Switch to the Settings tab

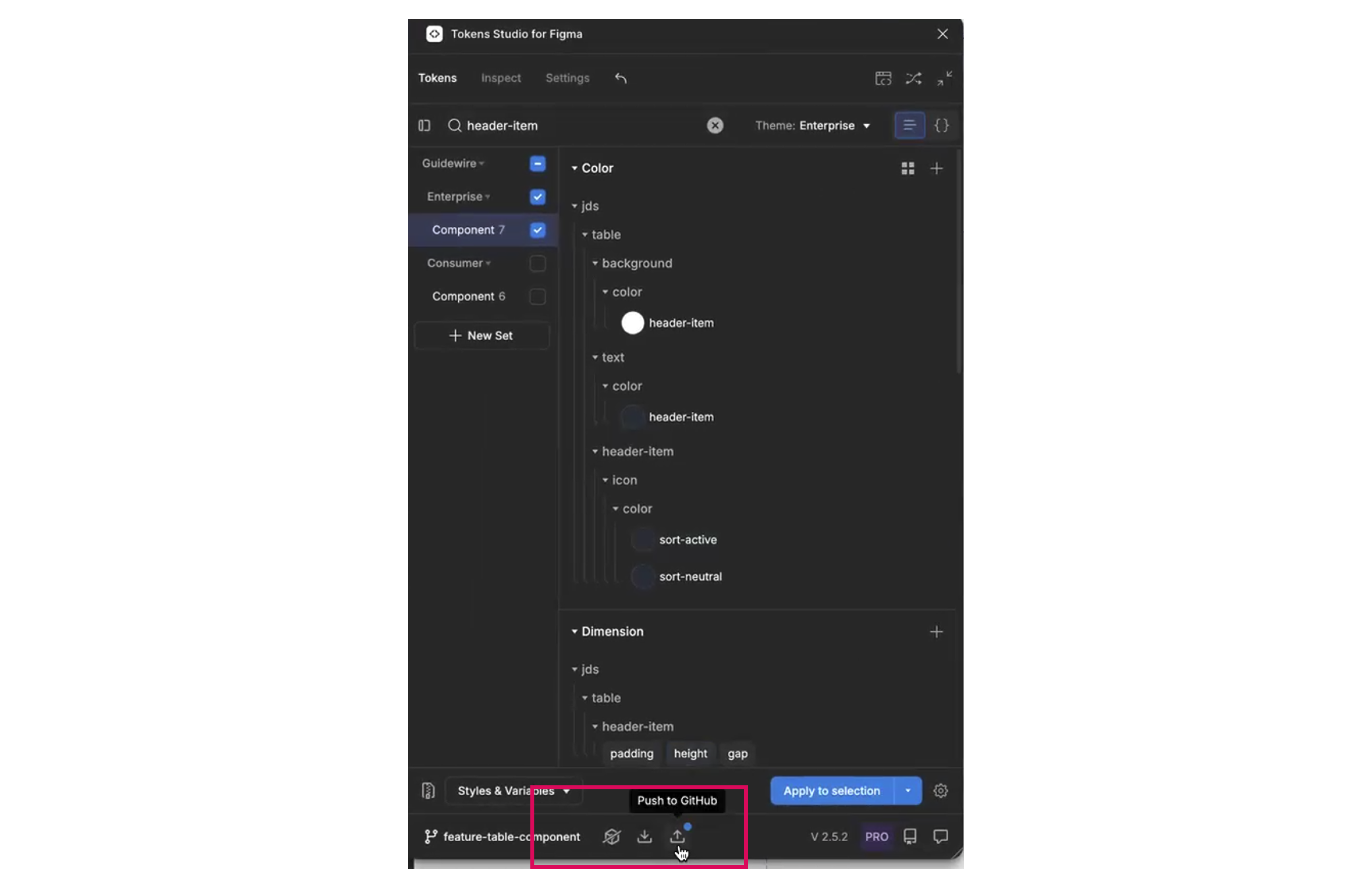567,78
